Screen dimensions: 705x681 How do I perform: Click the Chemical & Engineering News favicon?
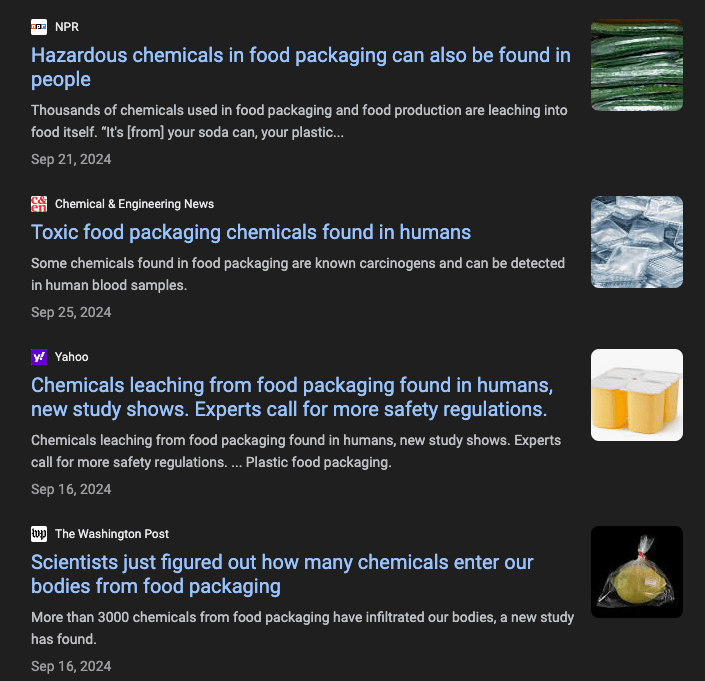click(39, 204)
